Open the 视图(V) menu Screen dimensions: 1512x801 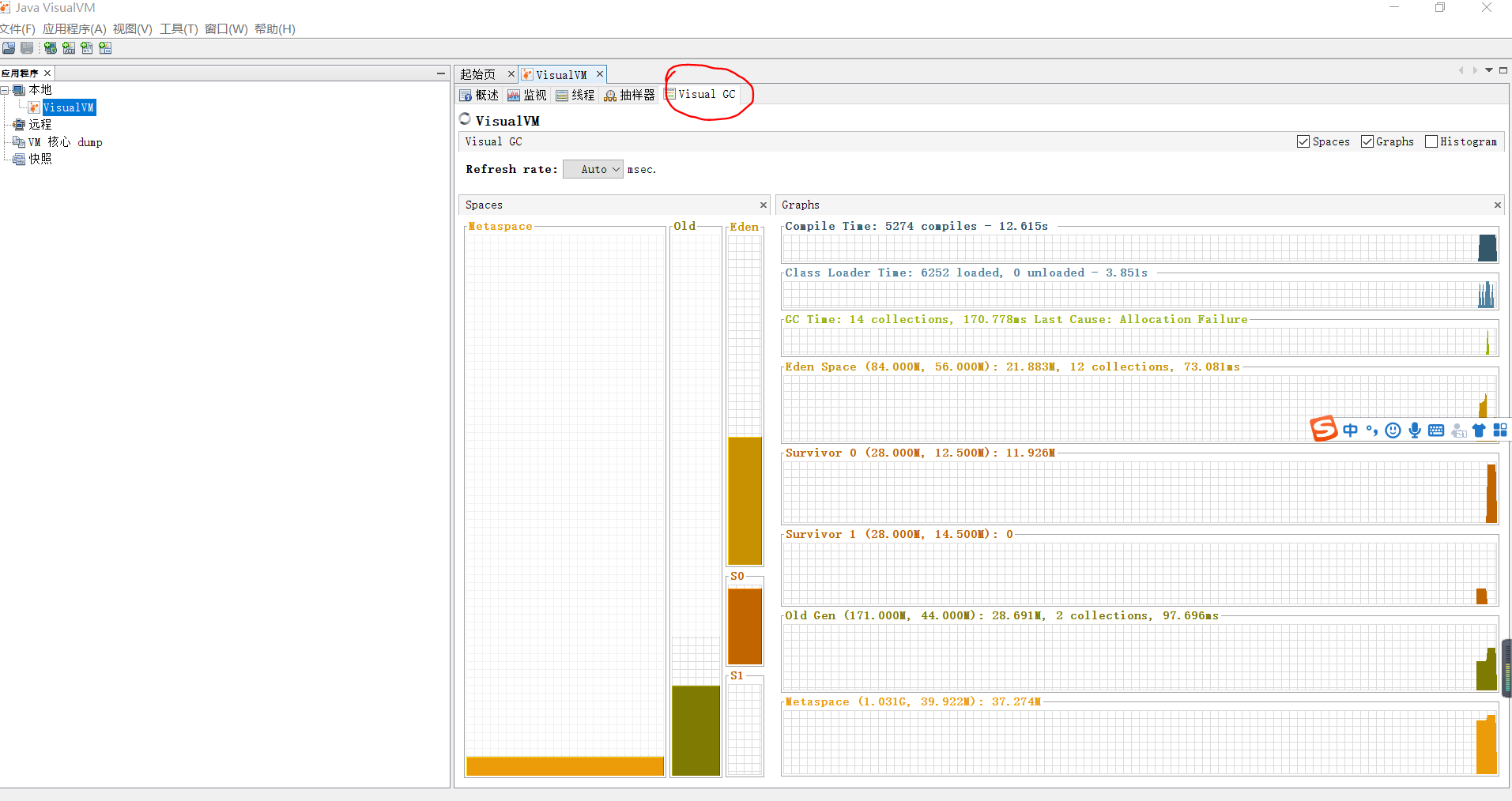click(132, 29)
